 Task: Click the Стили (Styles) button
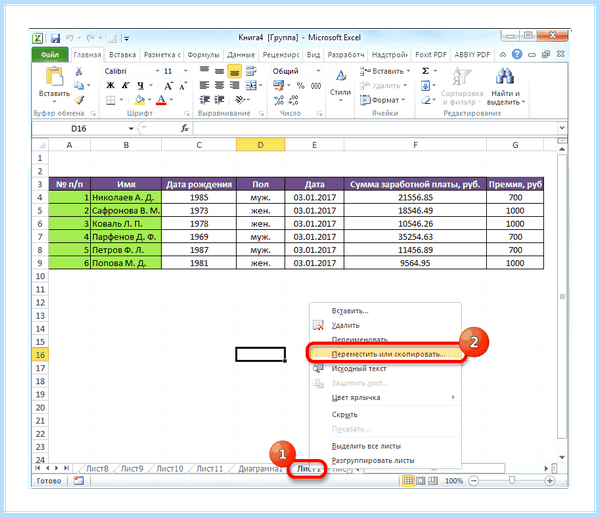point(340,85)
